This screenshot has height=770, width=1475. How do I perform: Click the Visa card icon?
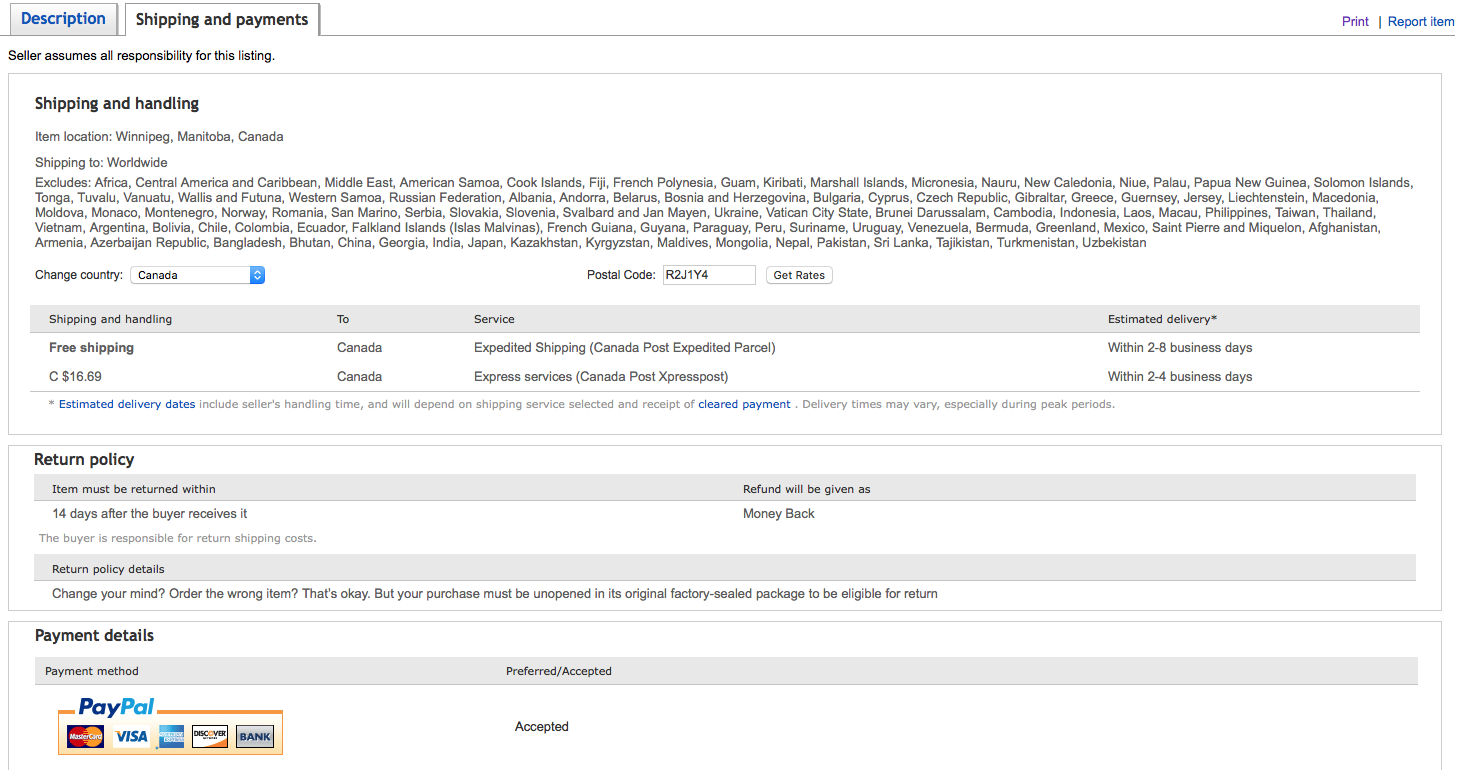pyautogui.click(x=131, y=737)
